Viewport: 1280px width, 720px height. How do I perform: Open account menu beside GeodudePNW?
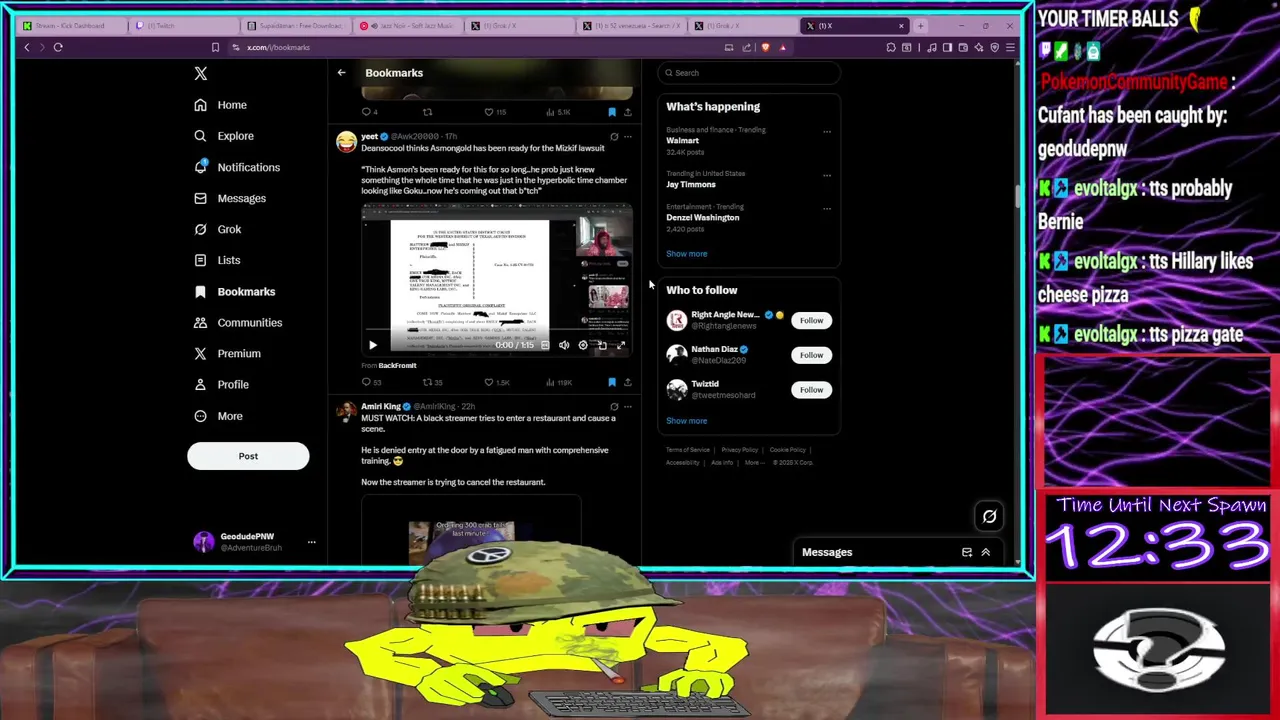click(x=311, y=542)
